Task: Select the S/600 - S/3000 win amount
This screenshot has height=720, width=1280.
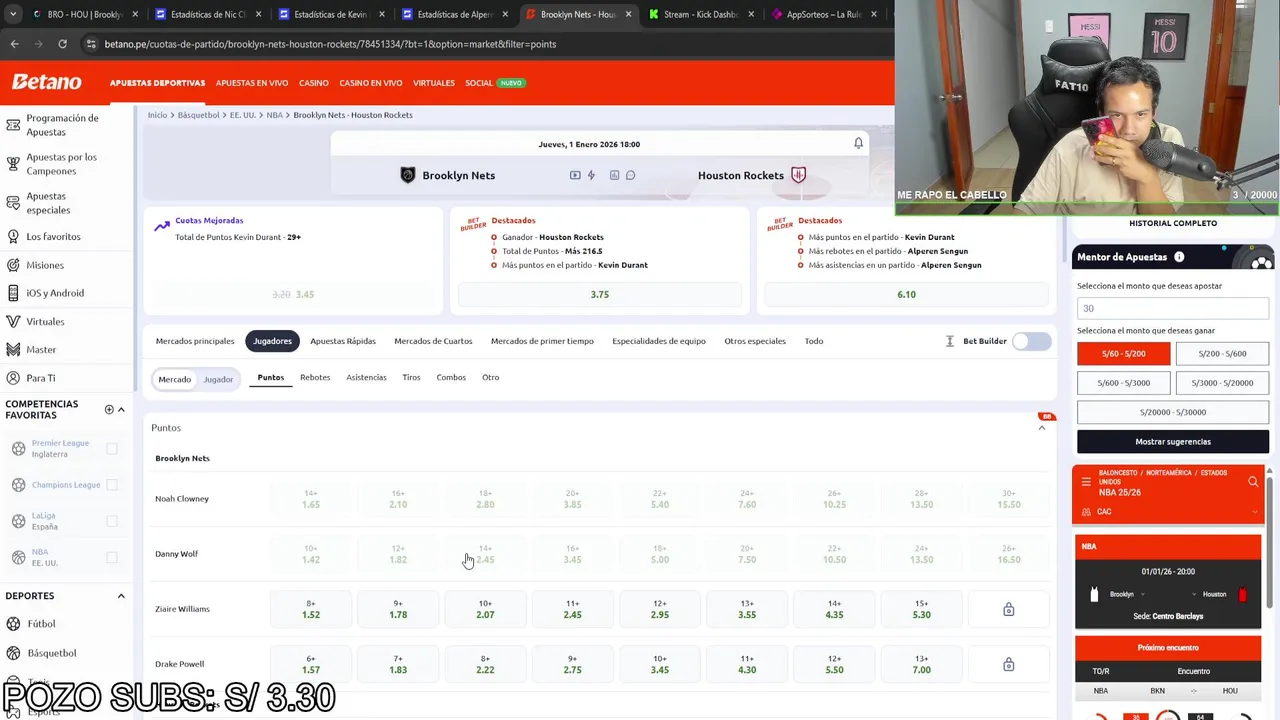Action: pyautogui.click(x=1123, y=383)
